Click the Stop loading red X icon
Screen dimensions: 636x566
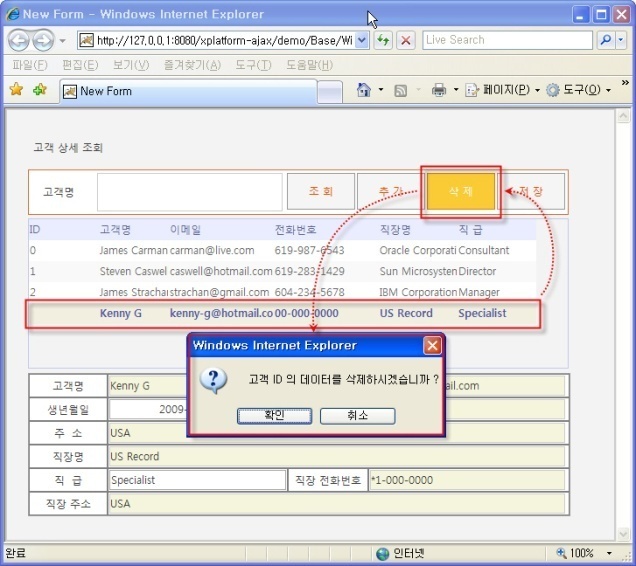406,40
